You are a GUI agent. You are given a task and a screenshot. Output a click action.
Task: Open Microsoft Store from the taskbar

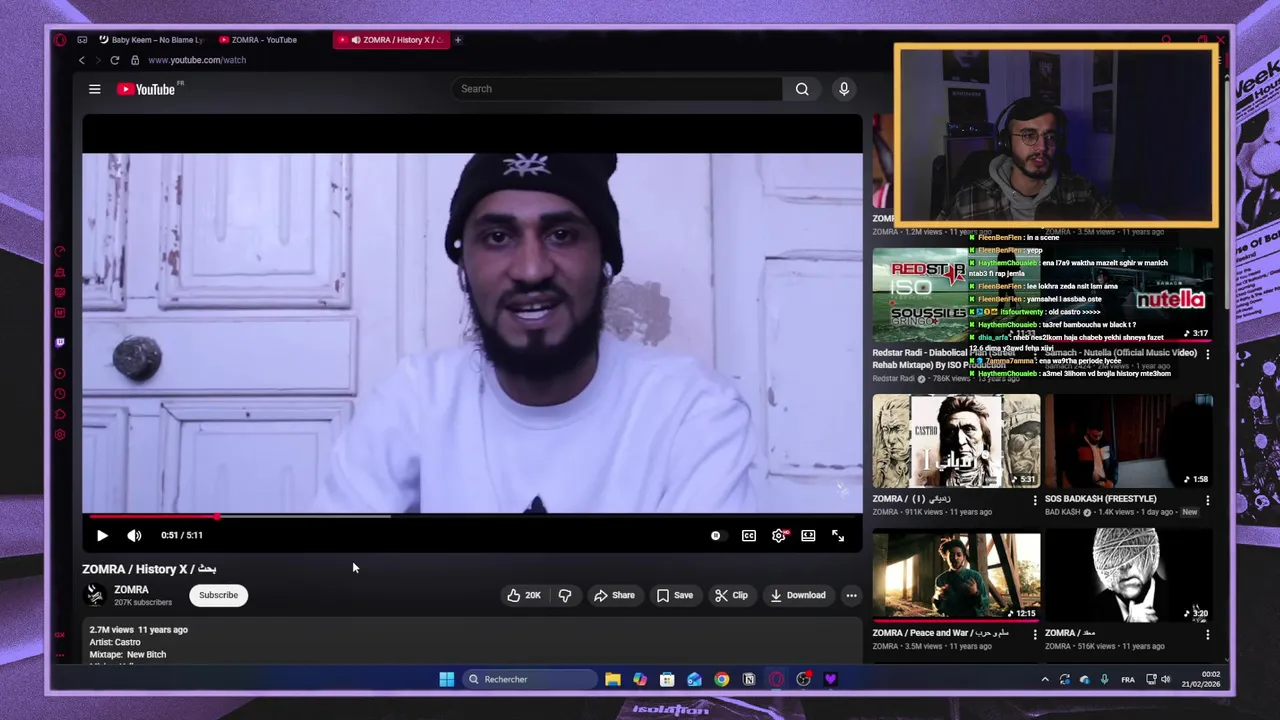pos(667,680)
